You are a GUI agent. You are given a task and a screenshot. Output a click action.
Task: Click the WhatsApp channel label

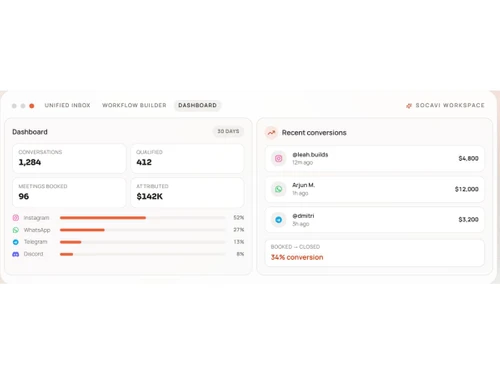pos(37,230)
